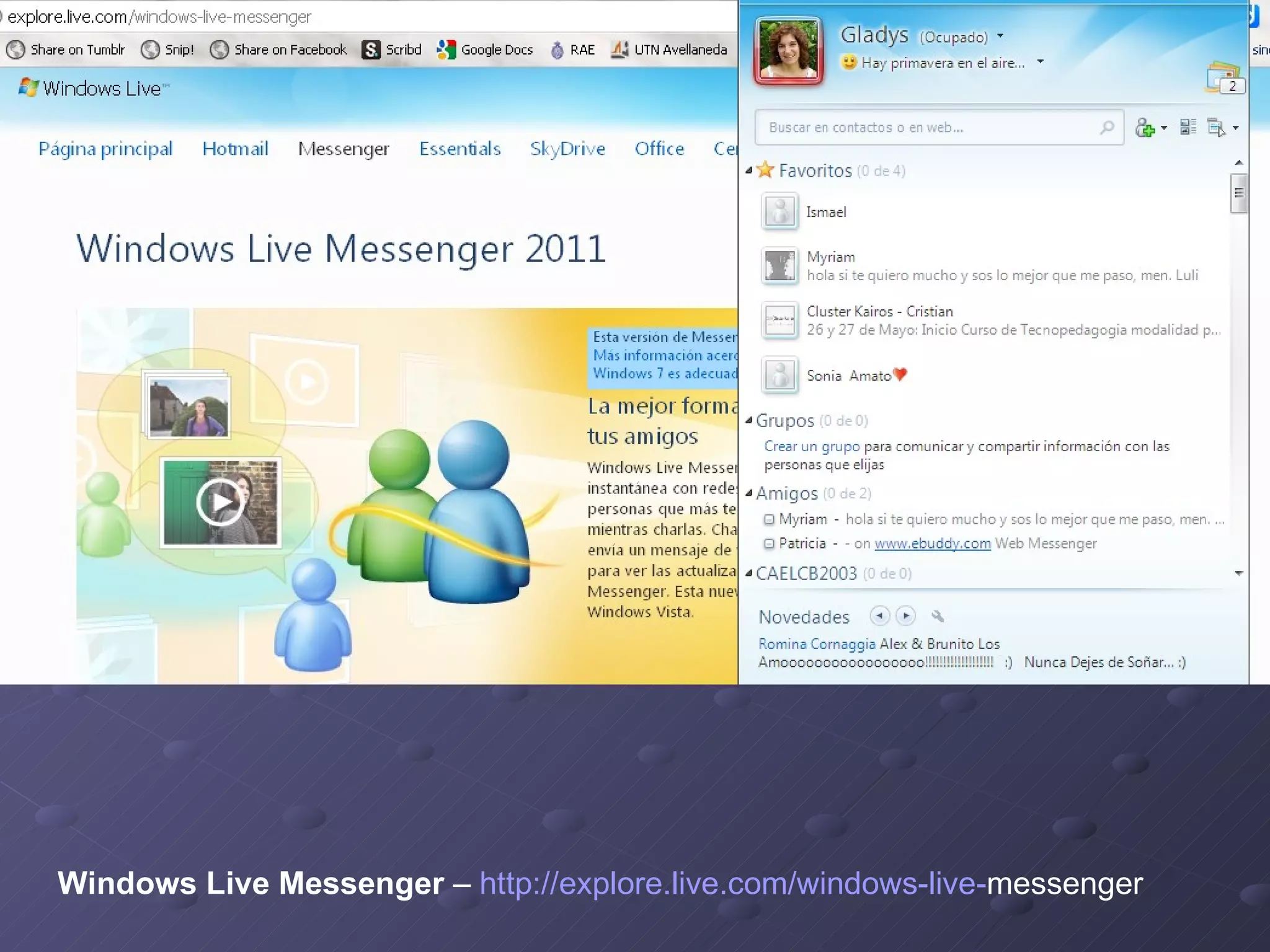Viewport: 1270px width, 952px height.
Task: Click the add contact icon
Action: 1145,128
